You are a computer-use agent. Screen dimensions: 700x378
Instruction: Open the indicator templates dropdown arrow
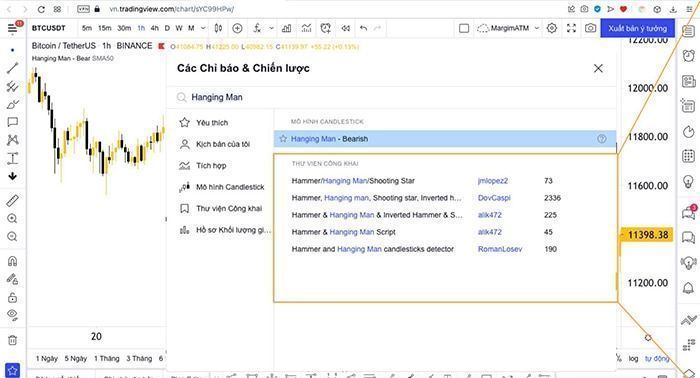271,29
